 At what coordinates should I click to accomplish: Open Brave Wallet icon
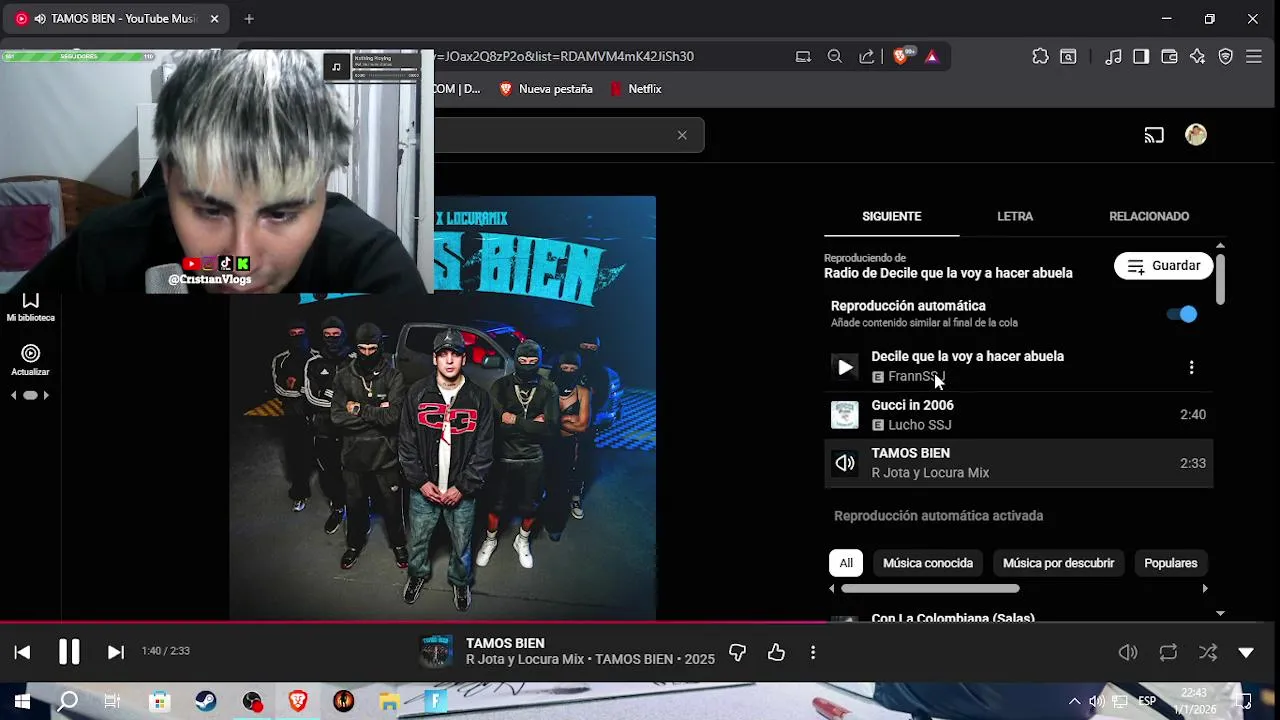(x=1169, y=57)
